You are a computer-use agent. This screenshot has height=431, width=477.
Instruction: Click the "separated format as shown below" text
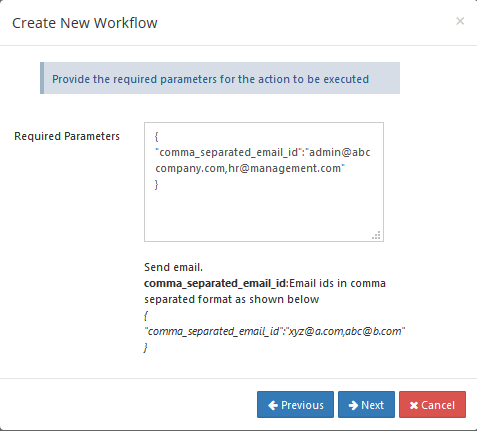232,299
